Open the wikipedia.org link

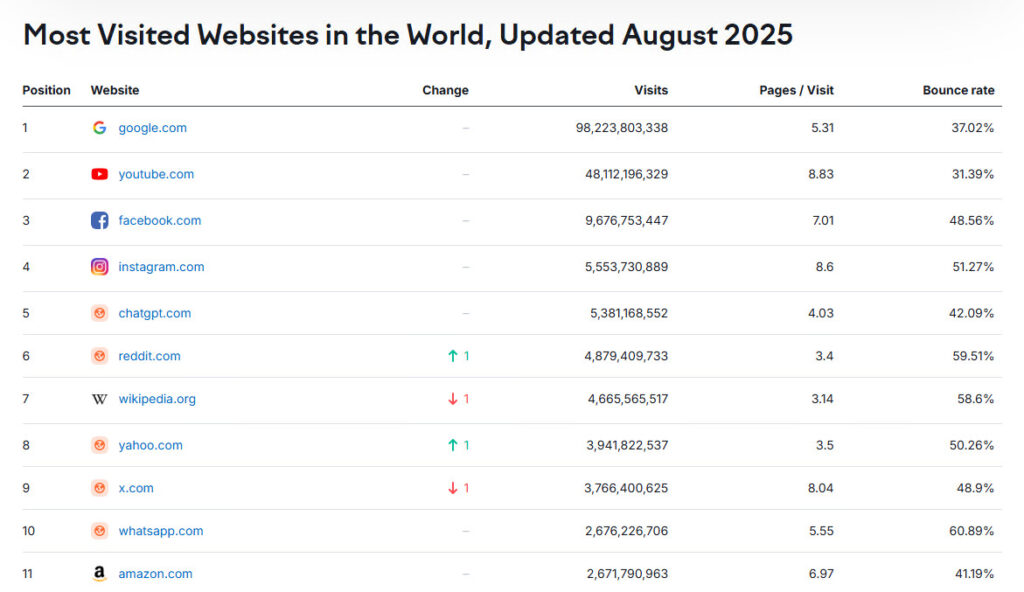coord(157,399)
